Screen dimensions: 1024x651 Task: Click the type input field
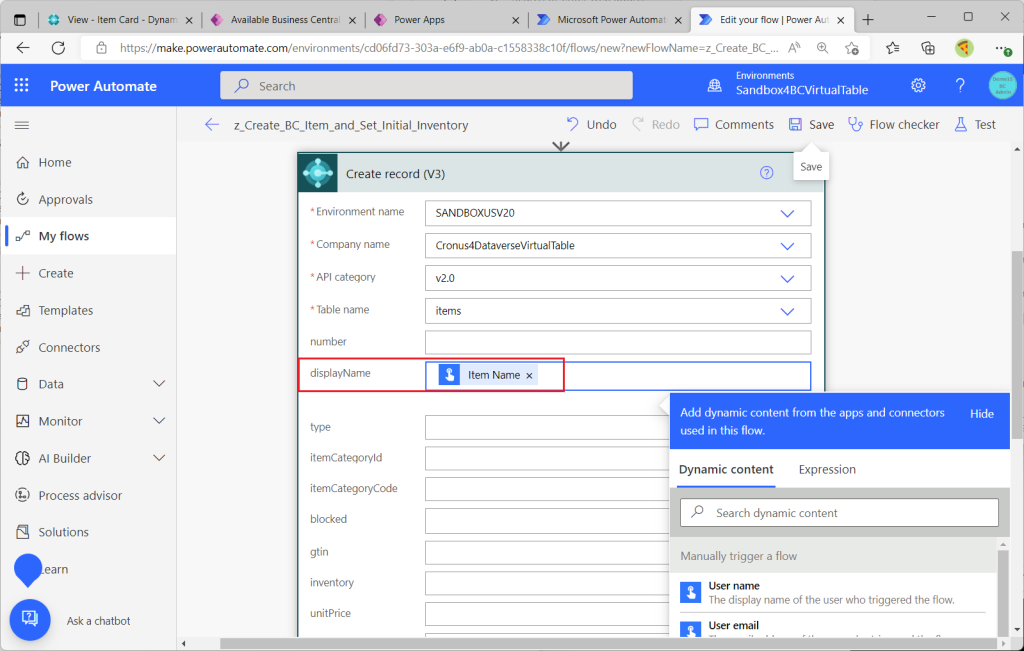coord(547,428)
